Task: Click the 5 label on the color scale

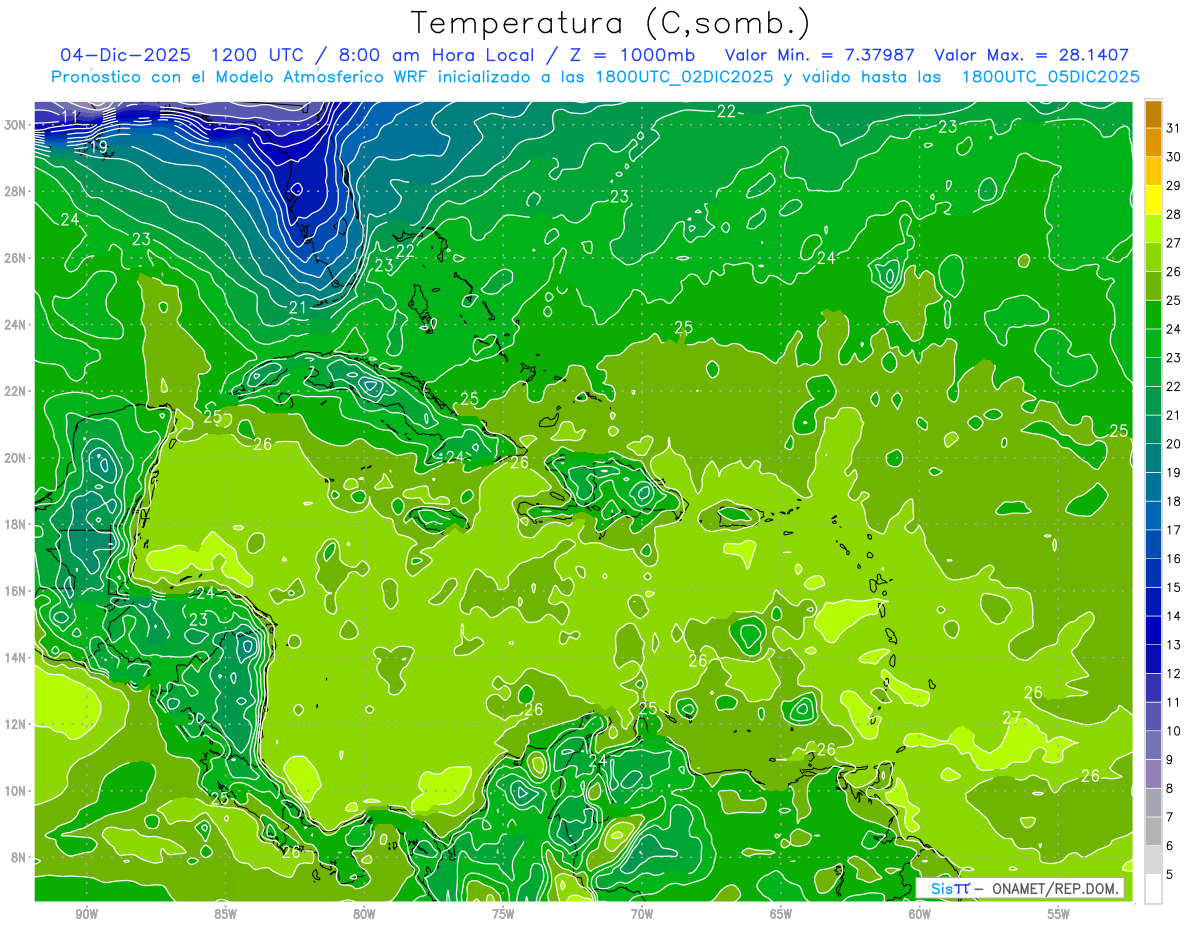Action: 1169,875
